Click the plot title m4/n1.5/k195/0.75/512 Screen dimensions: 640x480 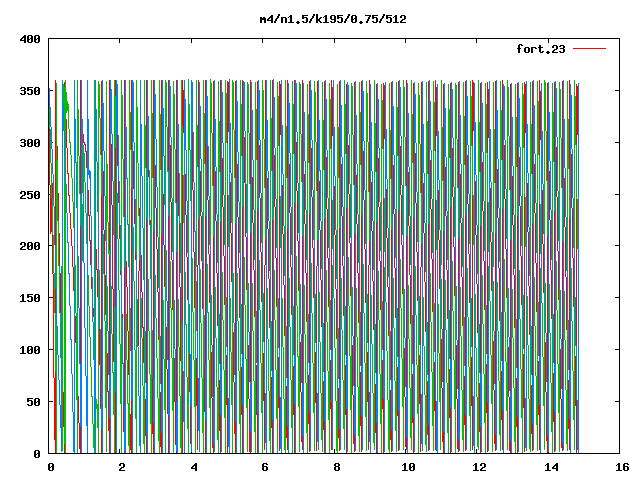click(x=333, y=19)
